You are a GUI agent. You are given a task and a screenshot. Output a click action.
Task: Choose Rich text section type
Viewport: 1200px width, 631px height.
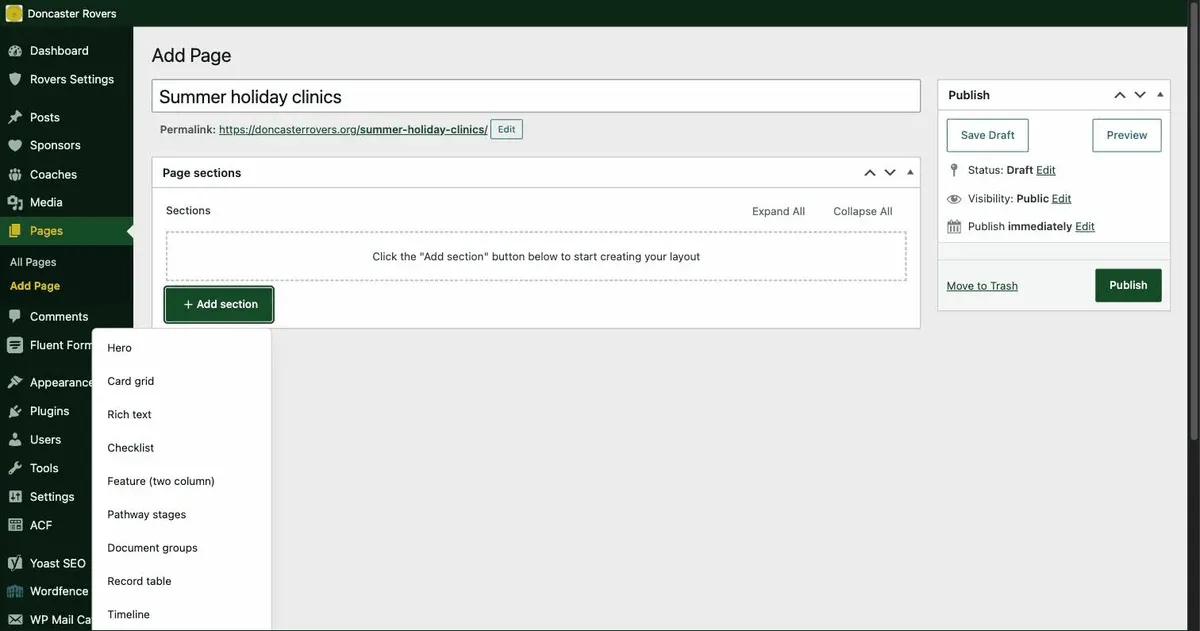click(181, 414)
